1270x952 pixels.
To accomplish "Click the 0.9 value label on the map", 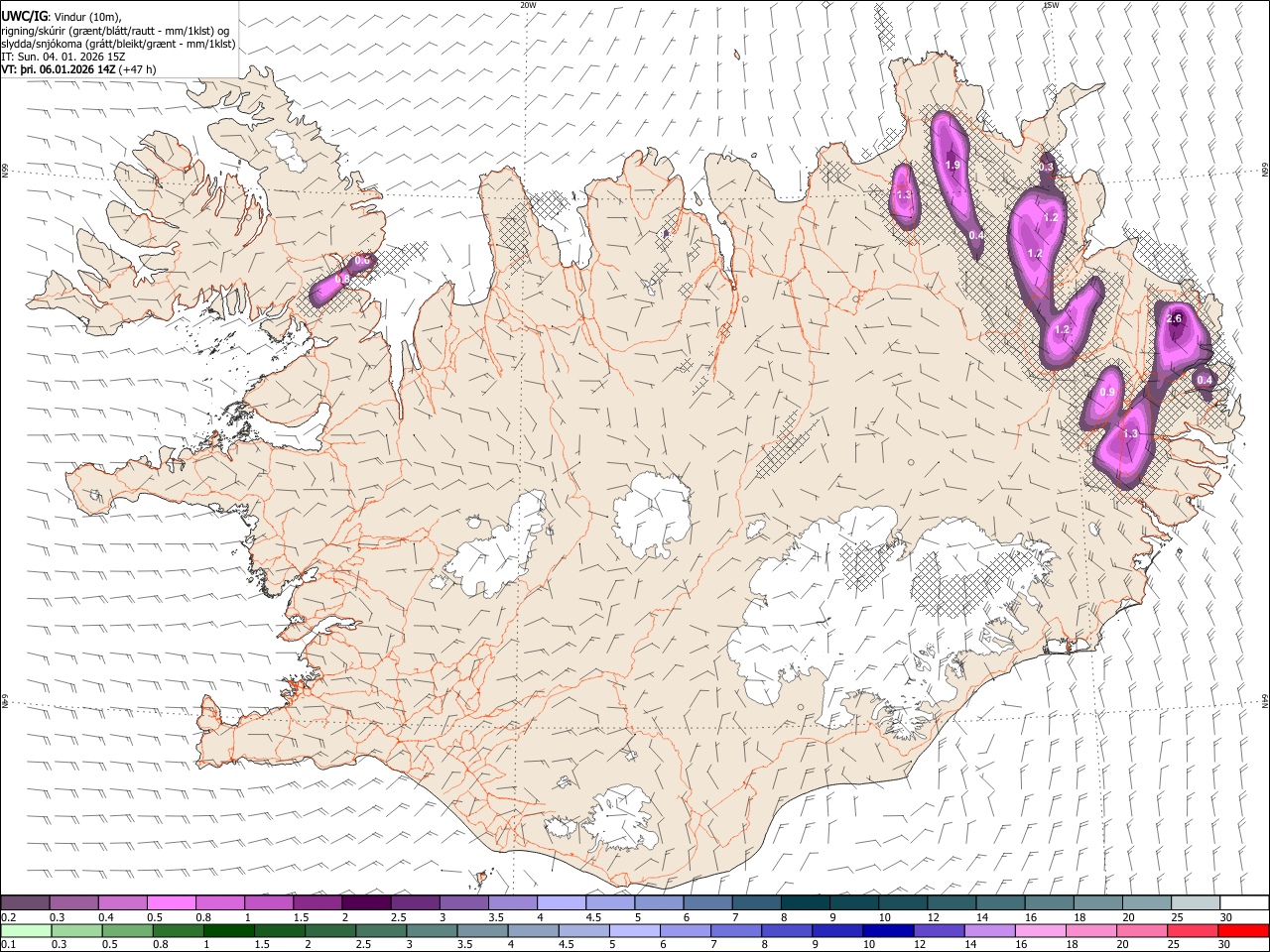I will 1107,393.
